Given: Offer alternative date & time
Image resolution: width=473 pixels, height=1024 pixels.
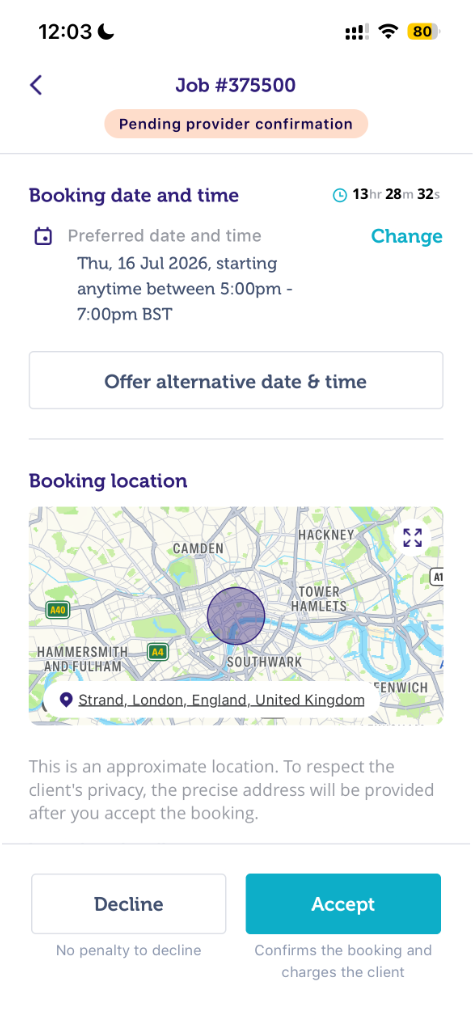Looking at the screenshot, I should tap(236, 381).
